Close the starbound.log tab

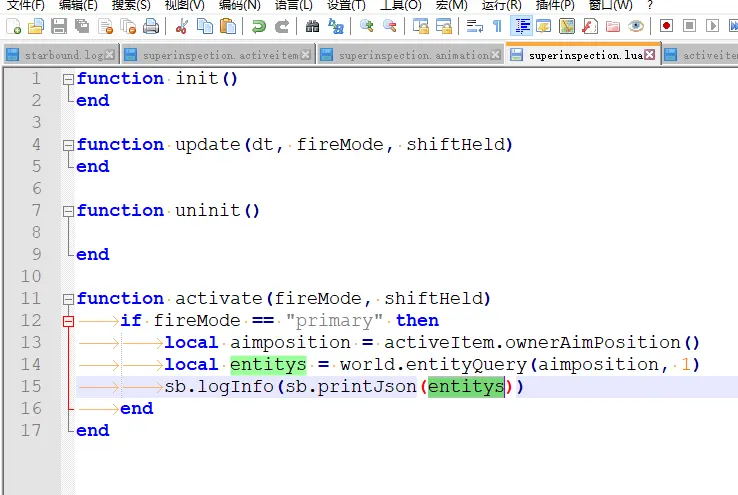pyautogui.click(x=110, y=55)
